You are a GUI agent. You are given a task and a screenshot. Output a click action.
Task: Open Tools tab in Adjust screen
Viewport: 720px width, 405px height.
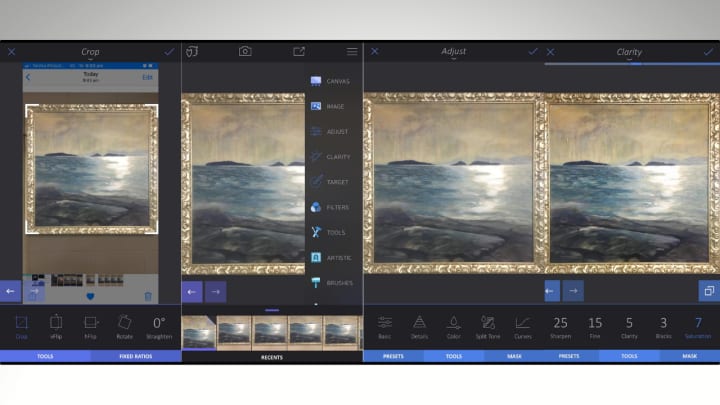point(454,356)
